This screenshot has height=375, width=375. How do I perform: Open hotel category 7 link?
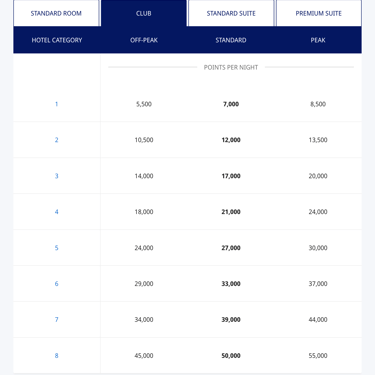pos(56,320)
